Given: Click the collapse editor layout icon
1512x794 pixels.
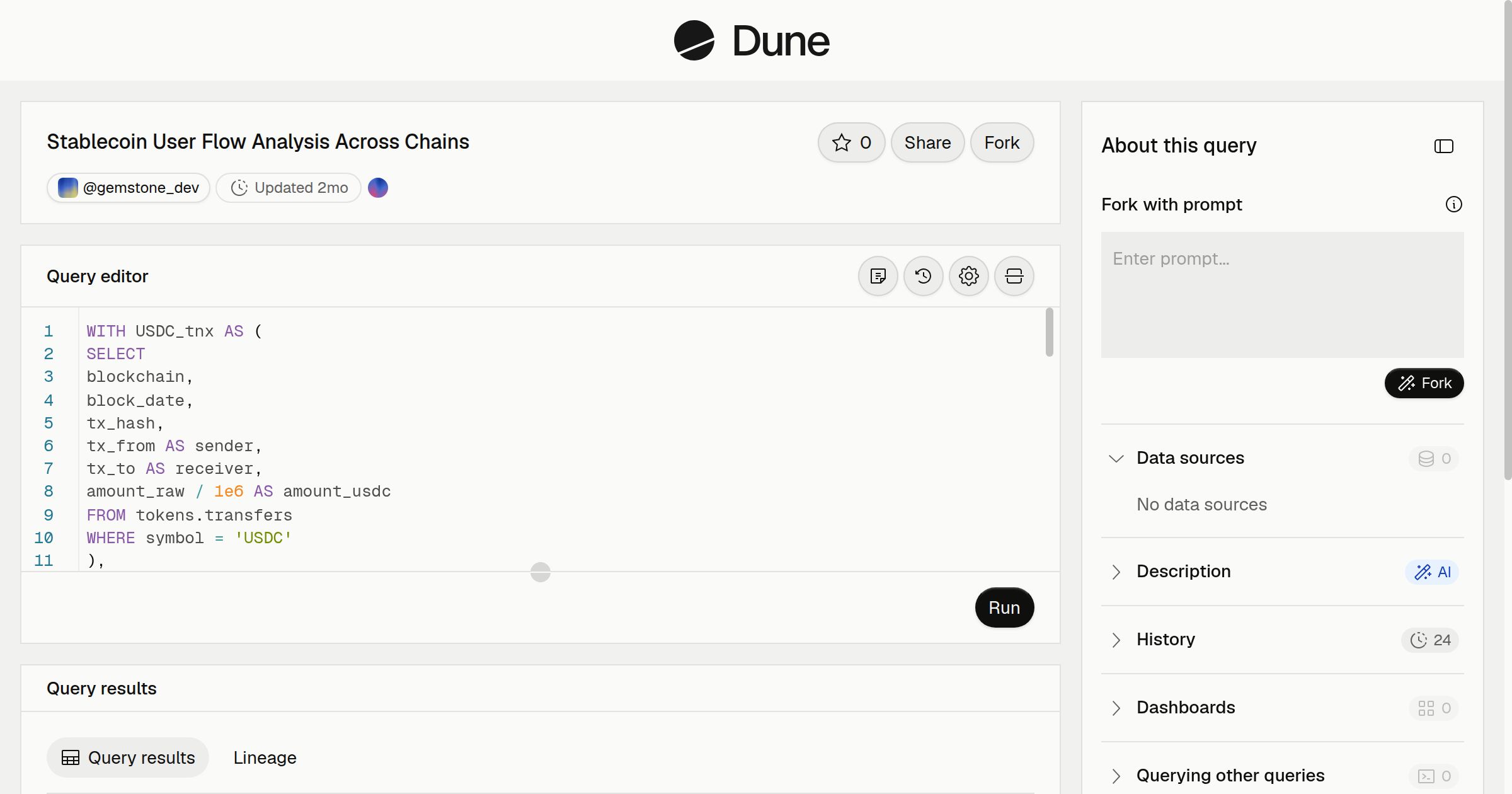Looking at the screenshot, I should pos(1014,276).
